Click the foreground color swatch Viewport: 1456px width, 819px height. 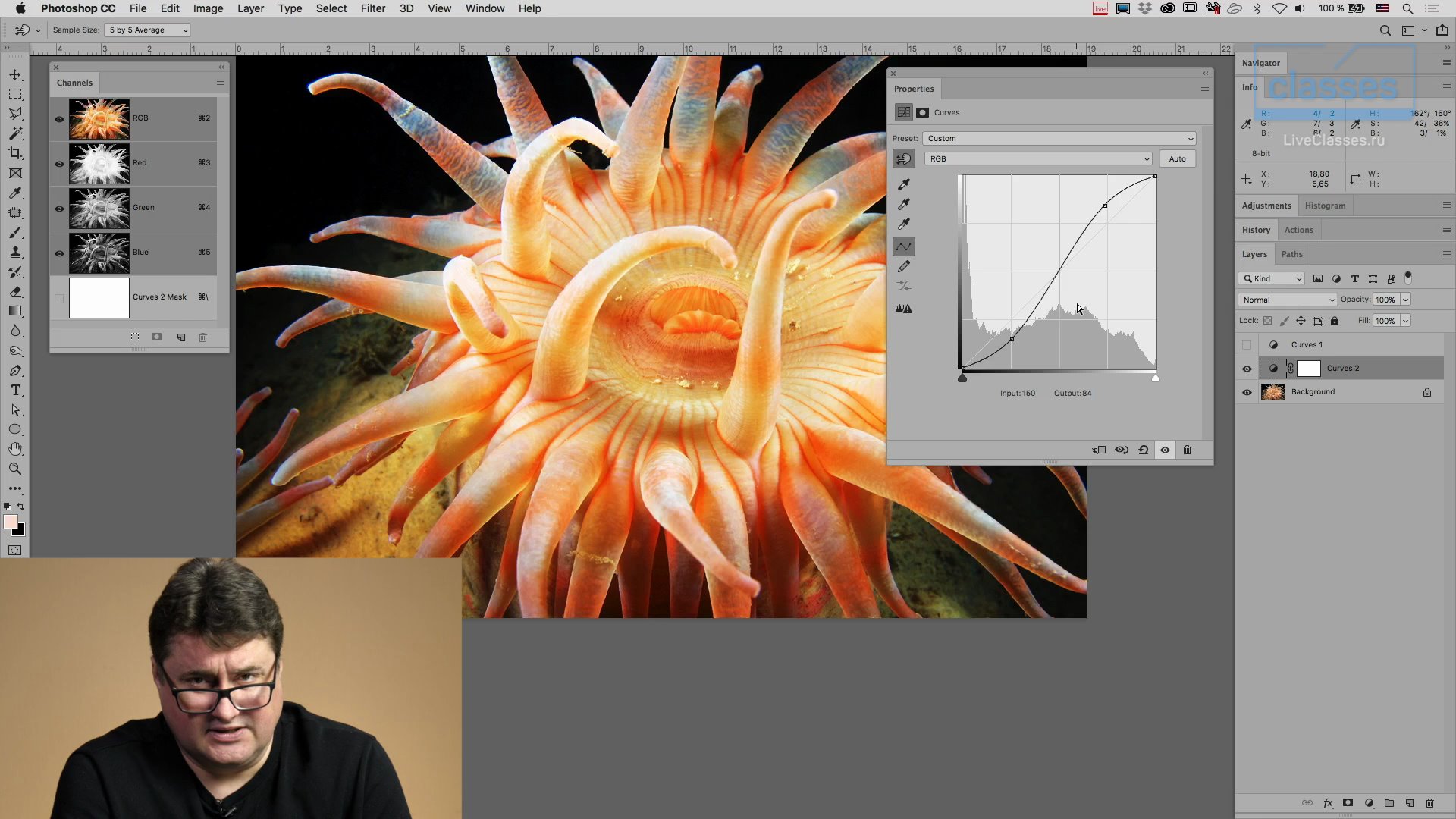[11, 522]
